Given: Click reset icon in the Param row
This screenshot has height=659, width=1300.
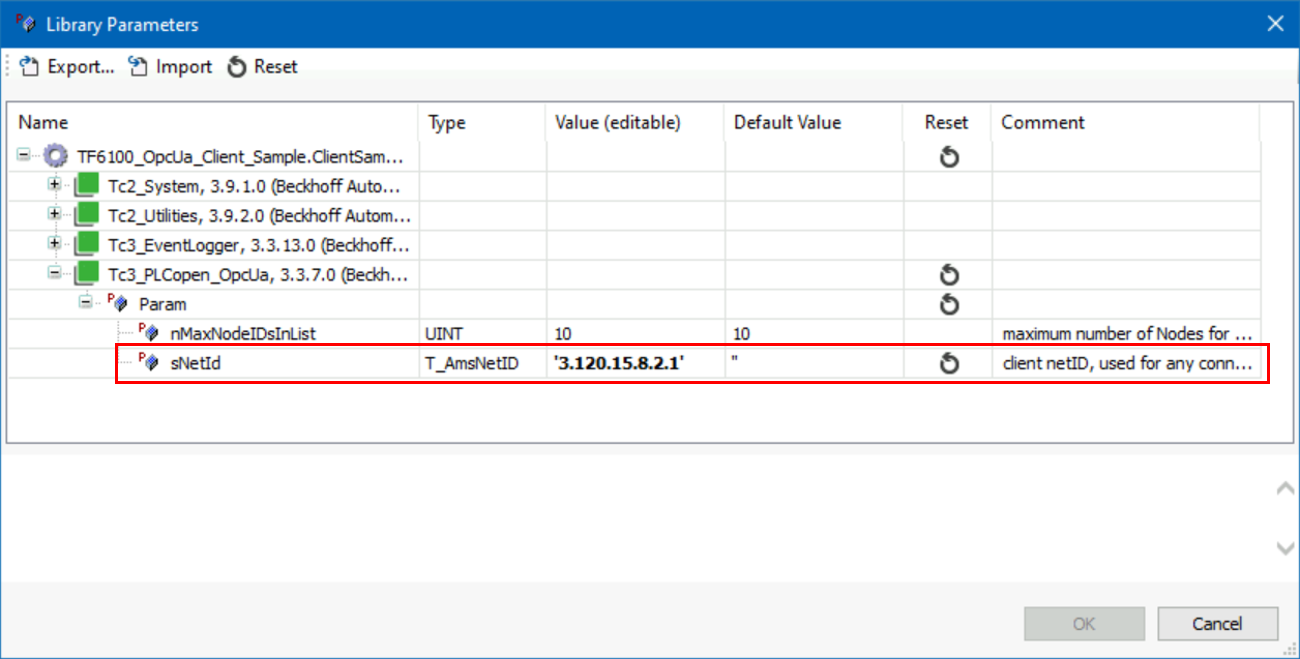Looking at the screenshot, I should 948,304.
